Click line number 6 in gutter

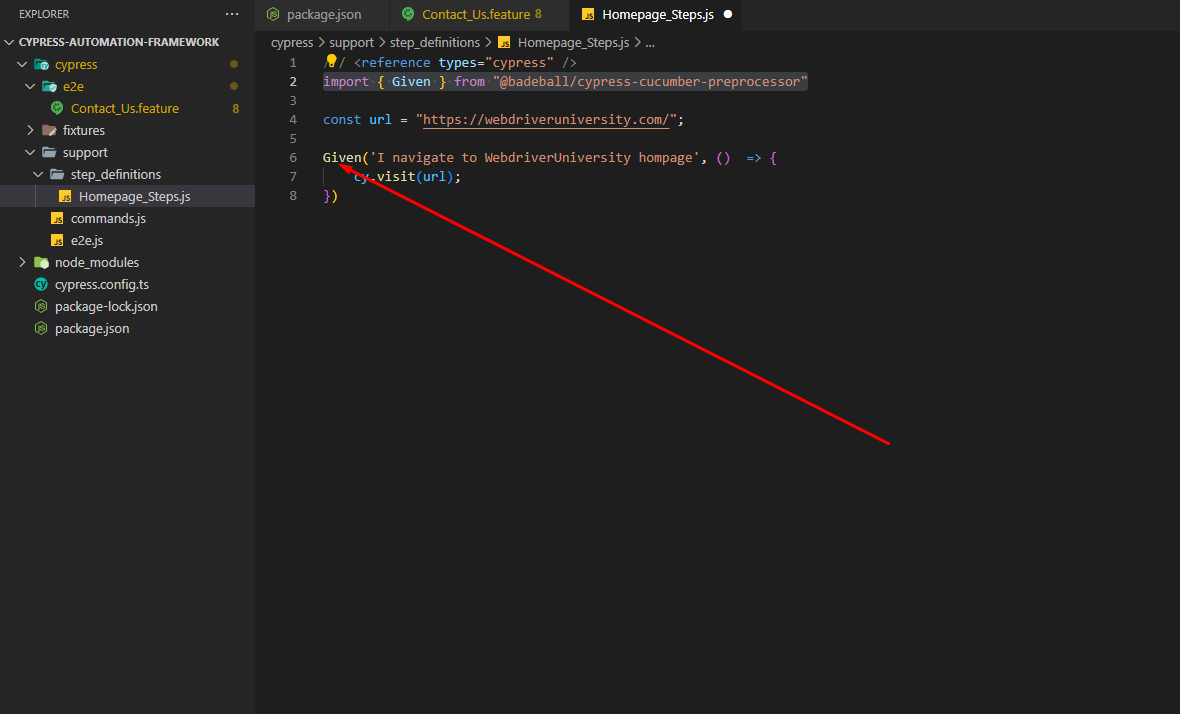point(293,158)
